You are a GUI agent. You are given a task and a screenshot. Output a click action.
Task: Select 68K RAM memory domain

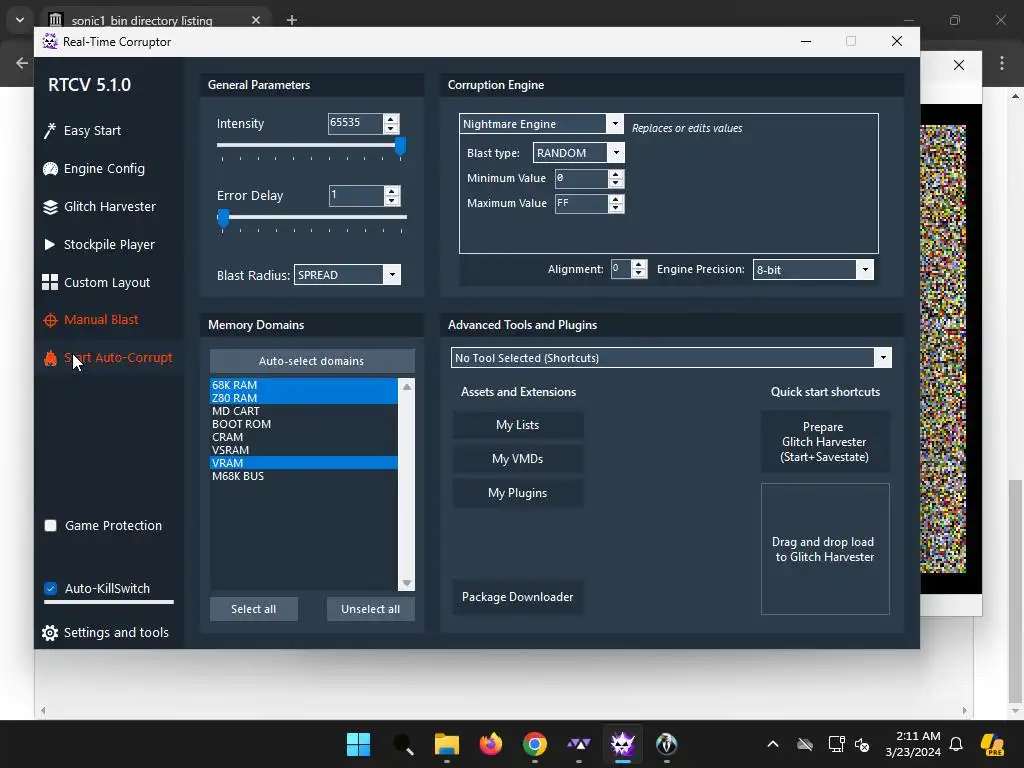click(304, 385)
